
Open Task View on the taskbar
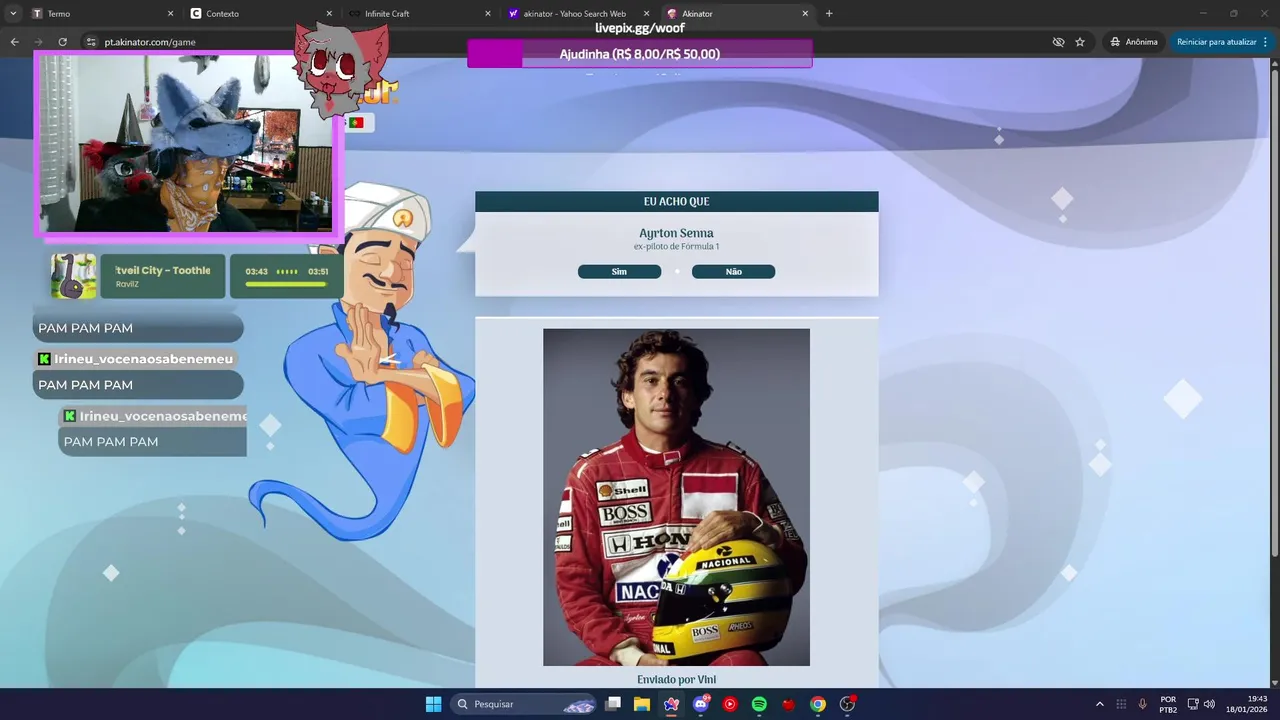(613, 704)
